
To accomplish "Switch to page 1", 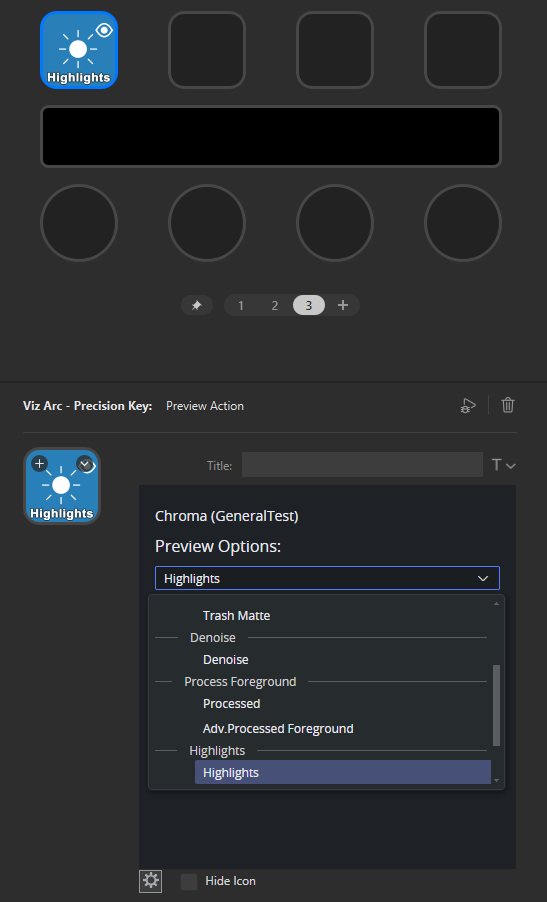I will (240, 305).
